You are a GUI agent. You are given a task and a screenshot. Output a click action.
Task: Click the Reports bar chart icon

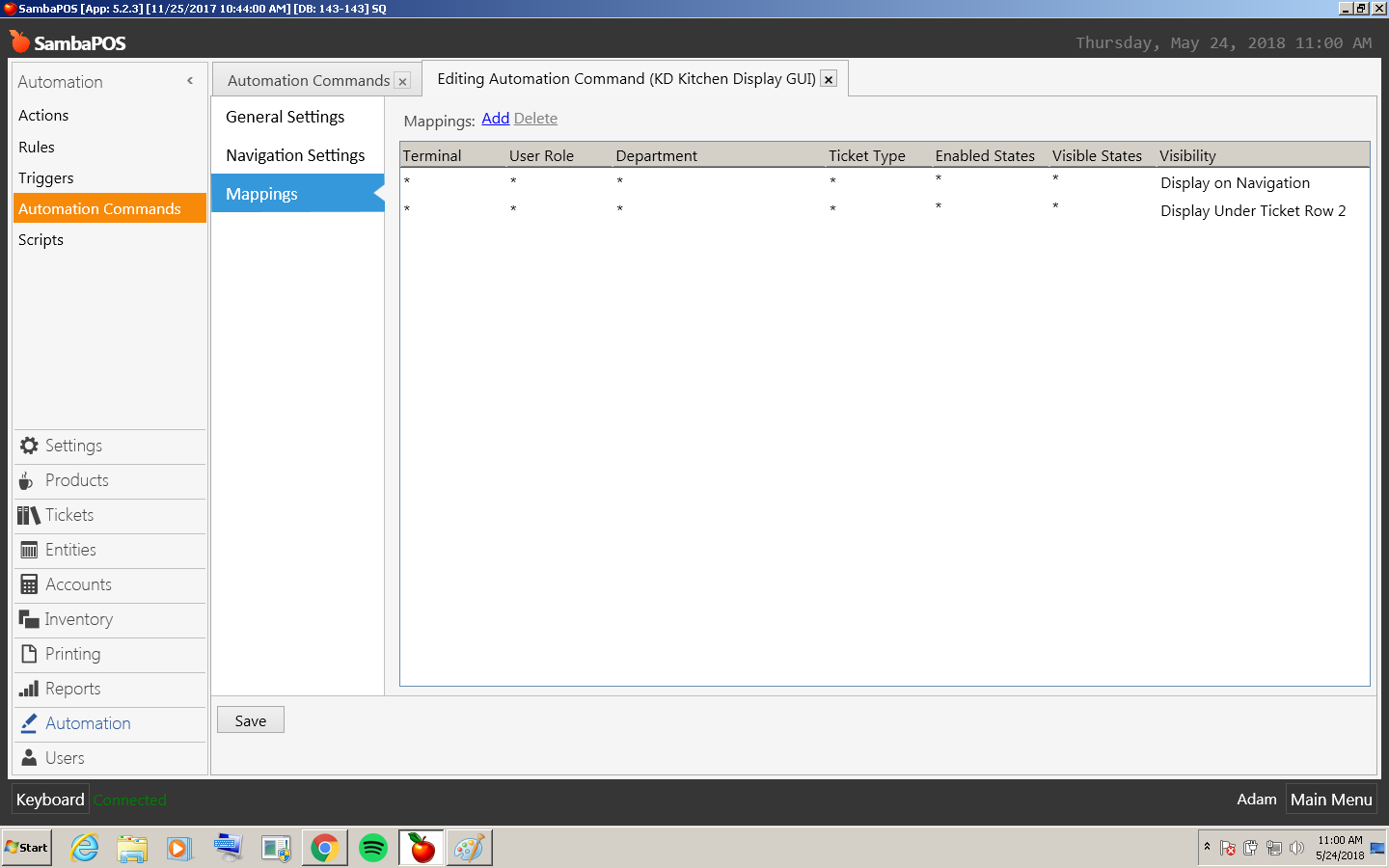29,689
